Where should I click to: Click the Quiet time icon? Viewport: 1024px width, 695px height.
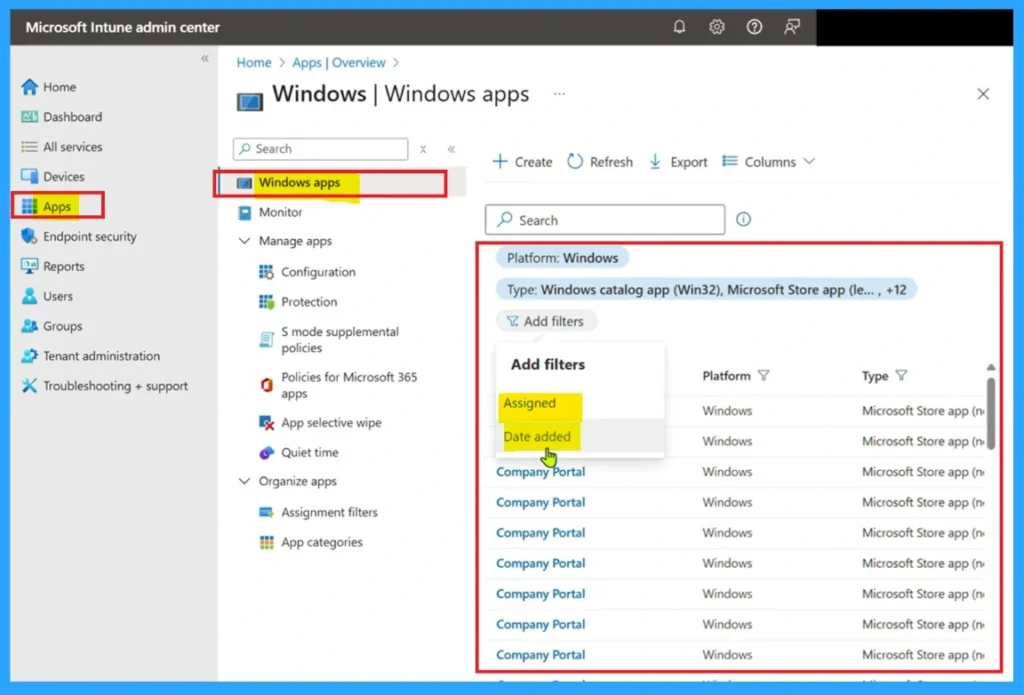click(266, 453)
